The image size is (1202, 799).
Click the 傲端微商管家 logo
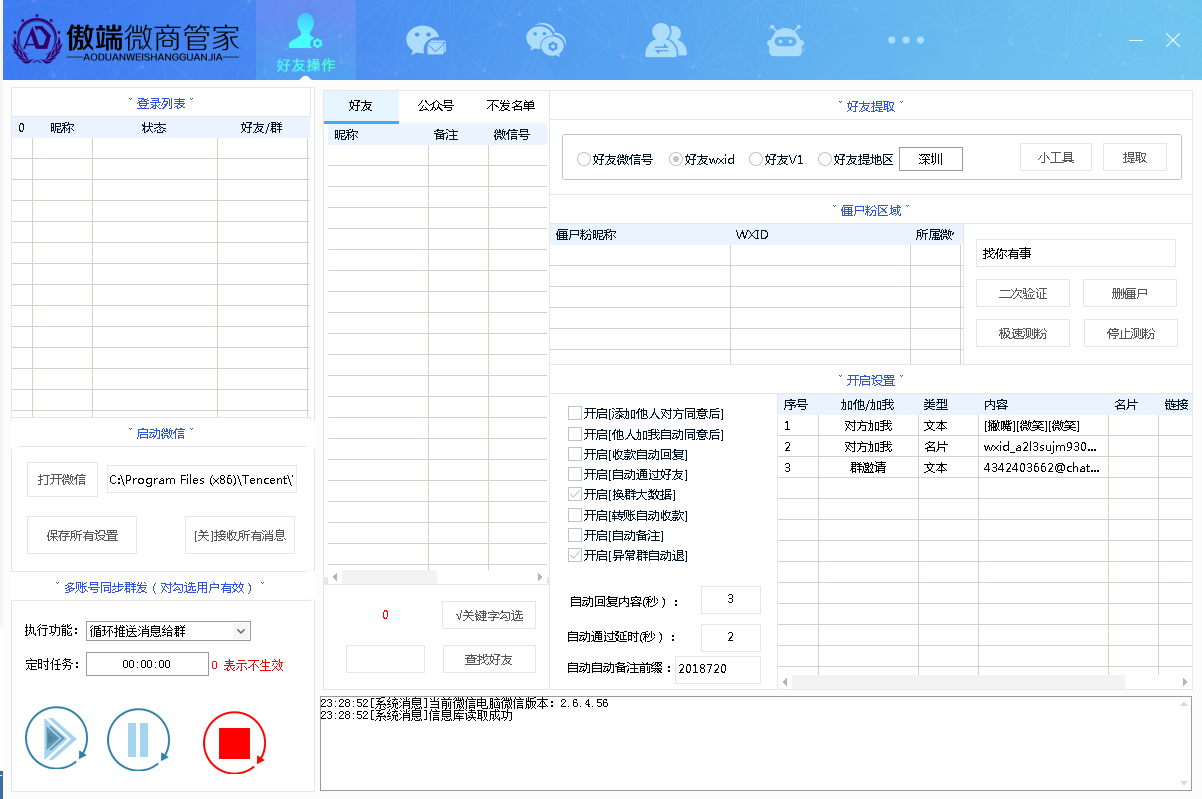click(x=127, y=40)
